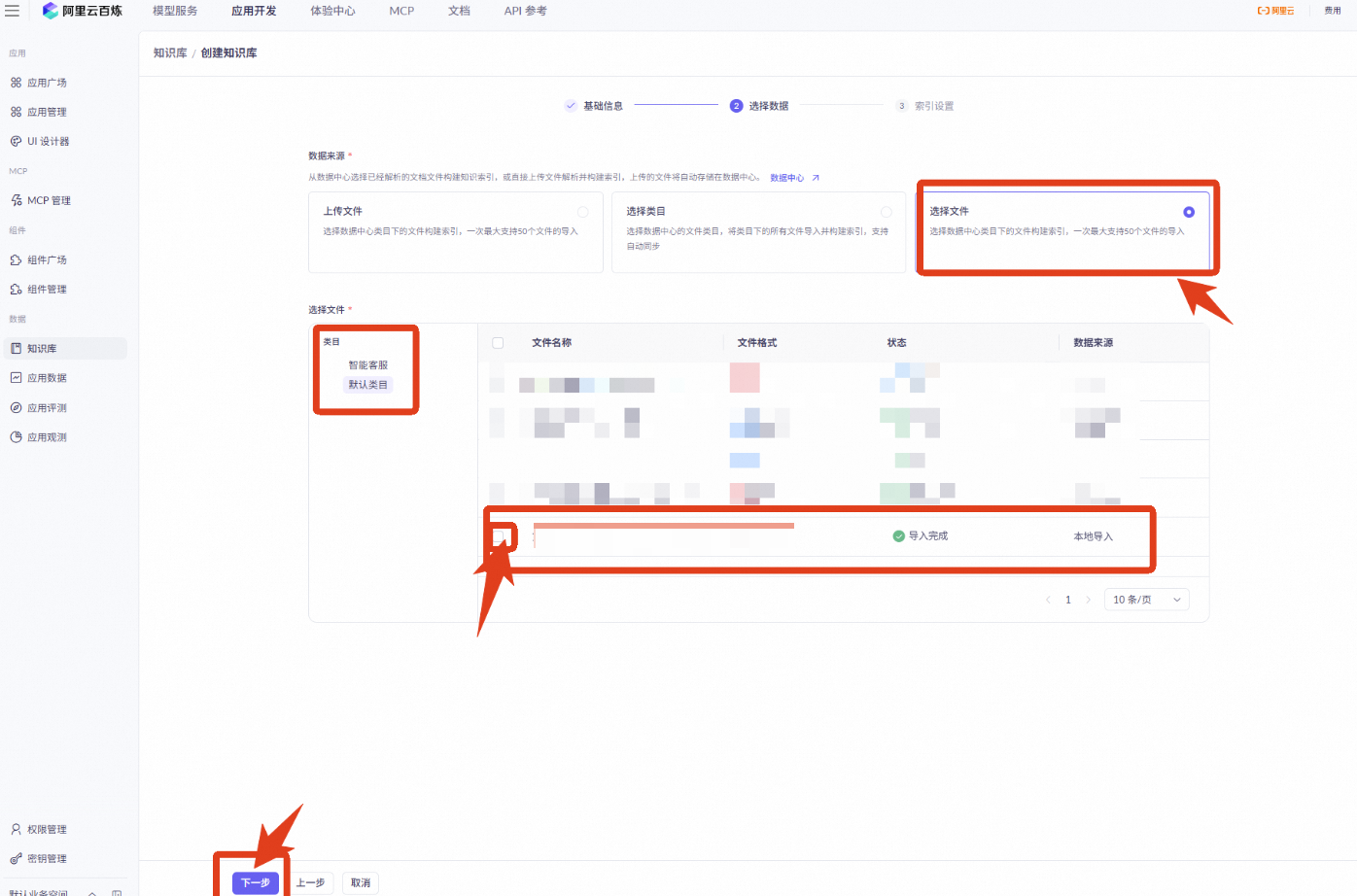Image resolution: width=1357 pixels, height=896 pixels.
Task: Click the 阿里云百炼 logo
Action: click(83, 11)
